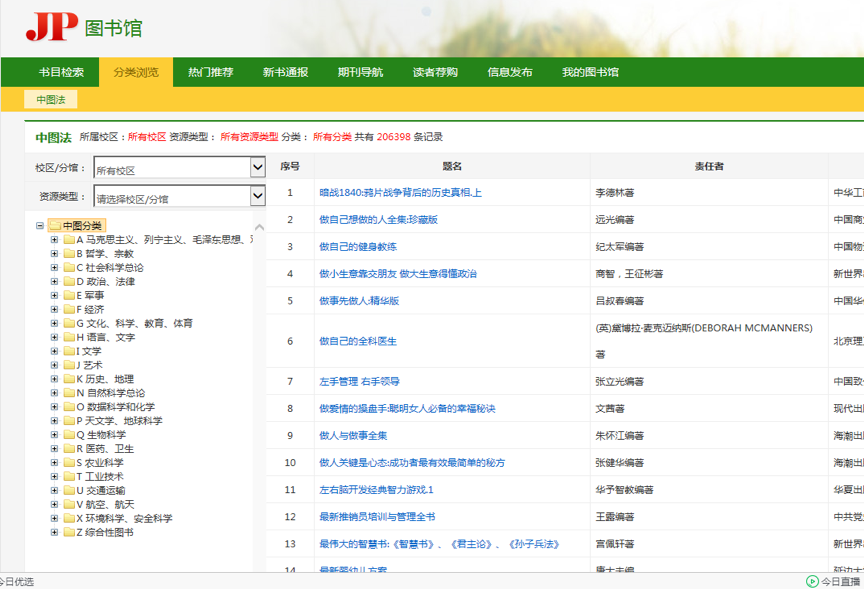Screen dimensions: 864x589
Task: Click the folder icon for T 工业技术
Action: click(x=69, y=477)
